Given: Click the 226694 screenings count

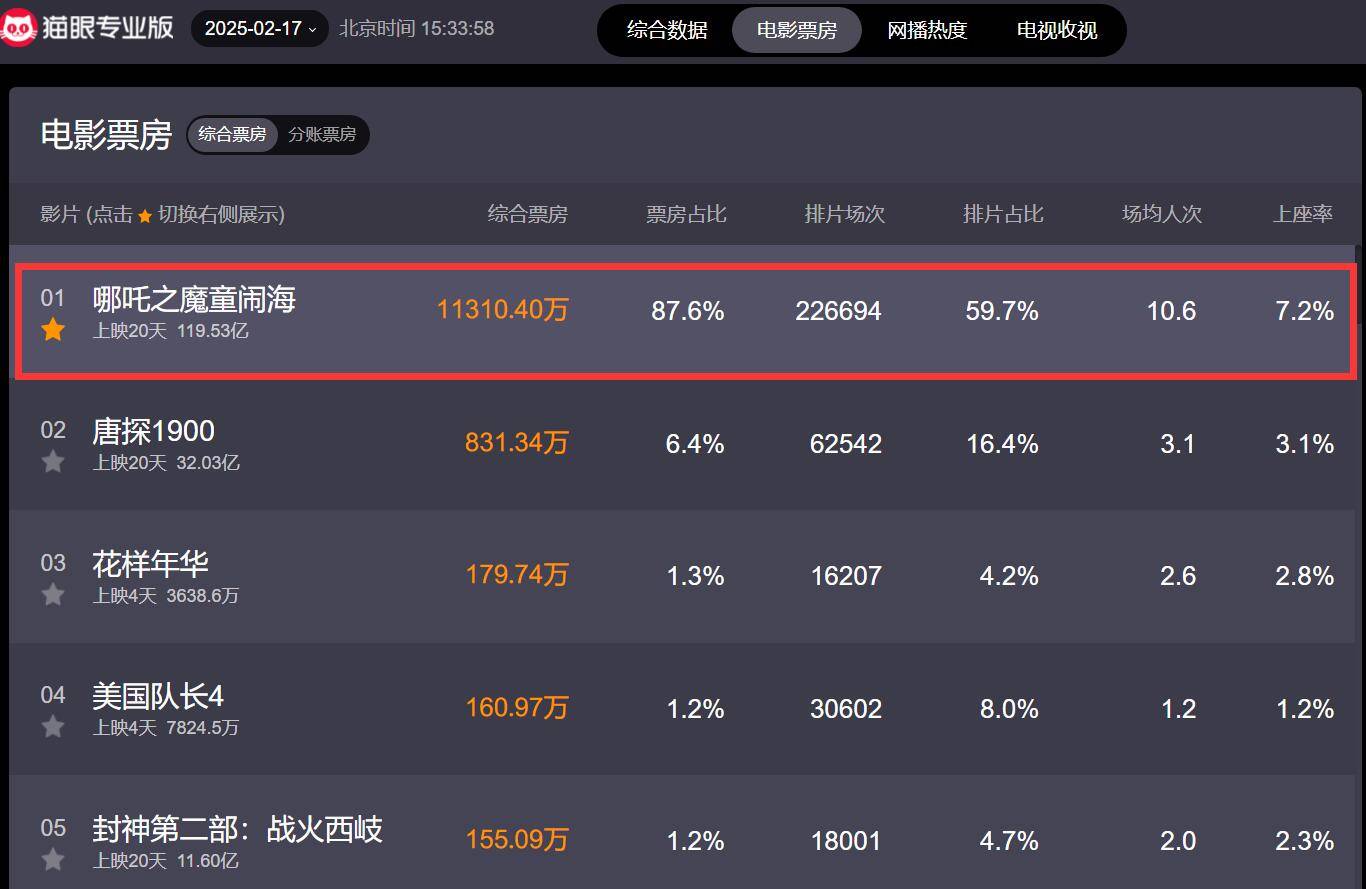Looking at the screenshot, I should [x=839, y=311].
